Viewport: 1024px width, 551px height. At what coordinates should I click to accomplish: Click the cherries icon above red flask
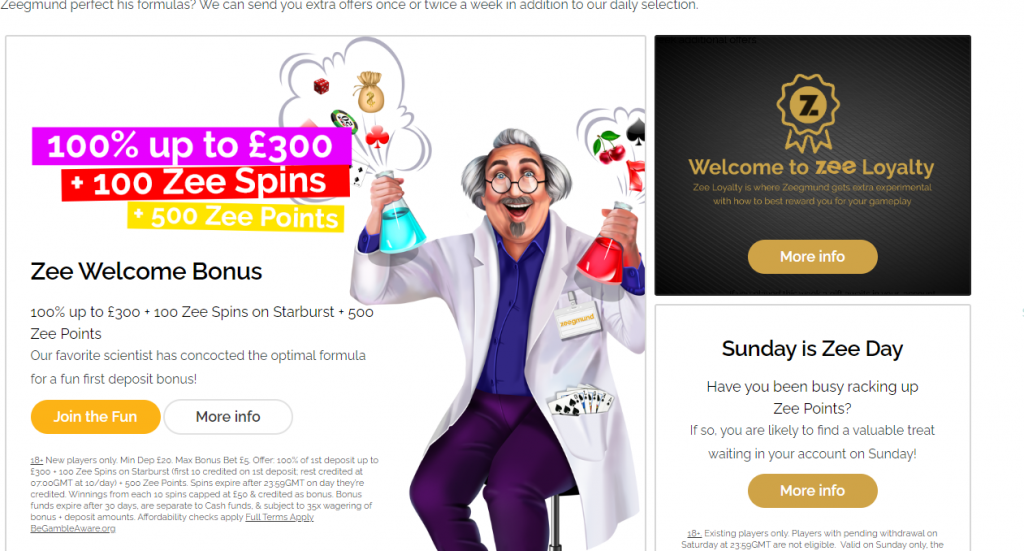pos(608,147)
